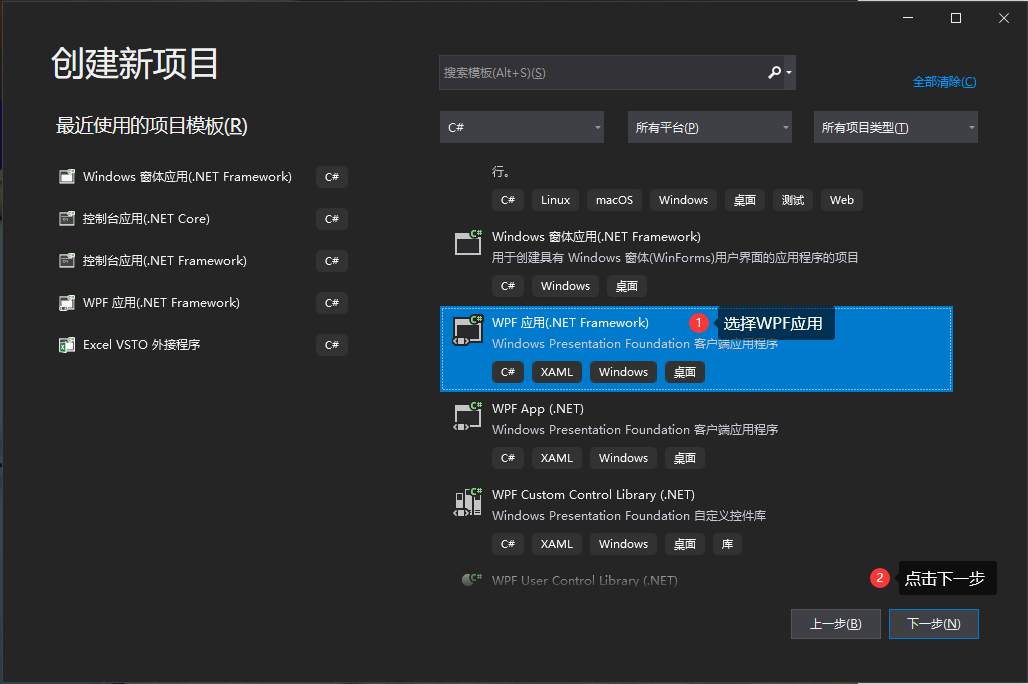Click the Windows 窗体应用 template icon in list
Image resolution: width=1028 pixels, height=684 pixels.
(468, 243)
